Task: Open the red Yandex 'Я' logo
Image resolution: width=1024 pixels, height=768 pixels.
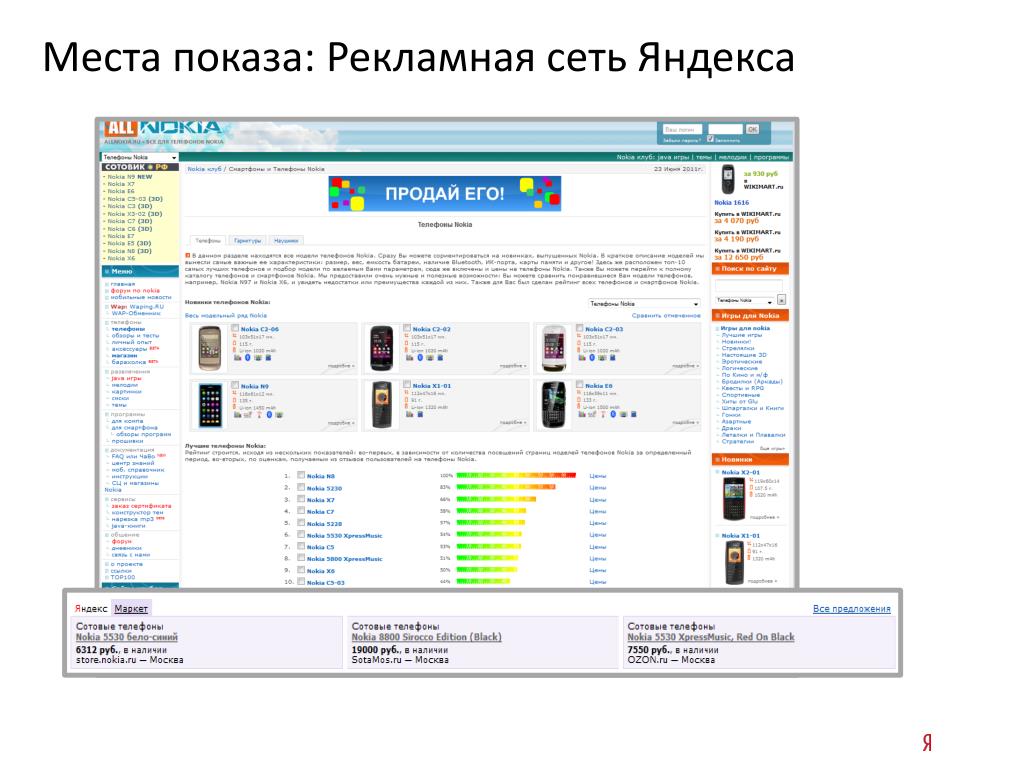Action: (x=927, y=742)
